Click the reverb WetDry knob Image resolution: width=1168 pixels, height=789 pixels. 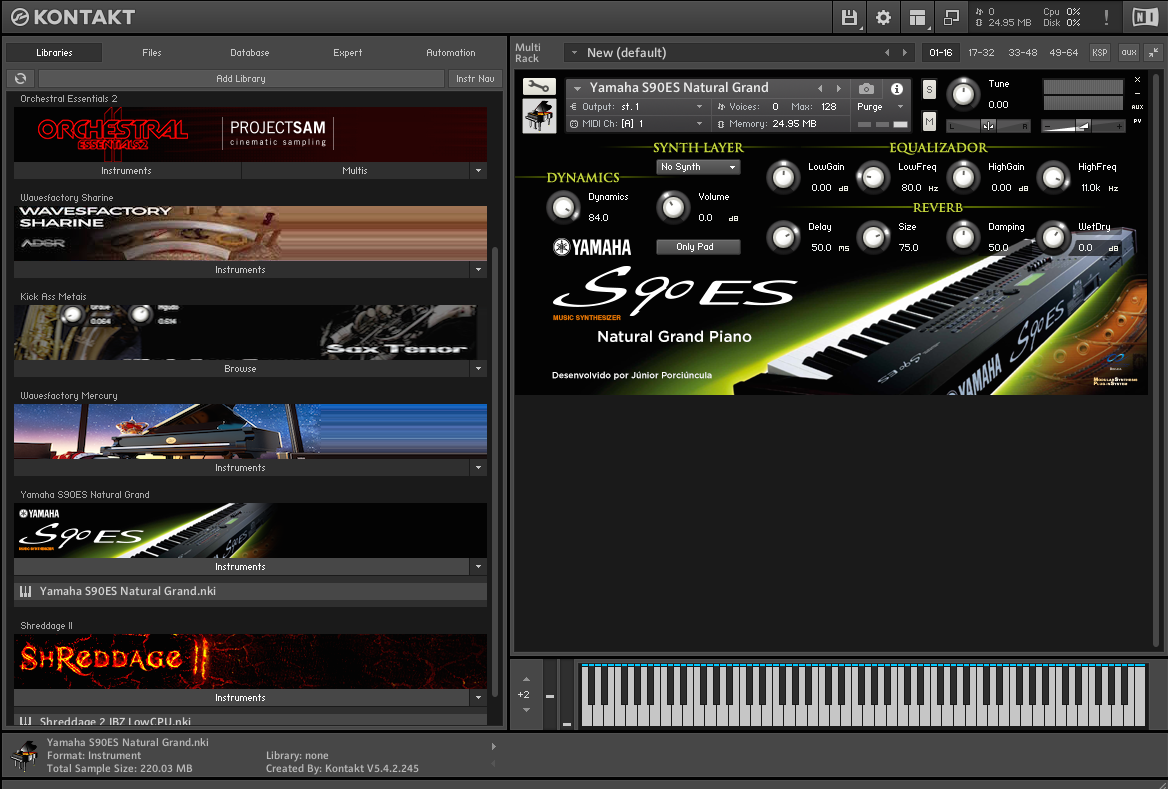click(1053, 237)
